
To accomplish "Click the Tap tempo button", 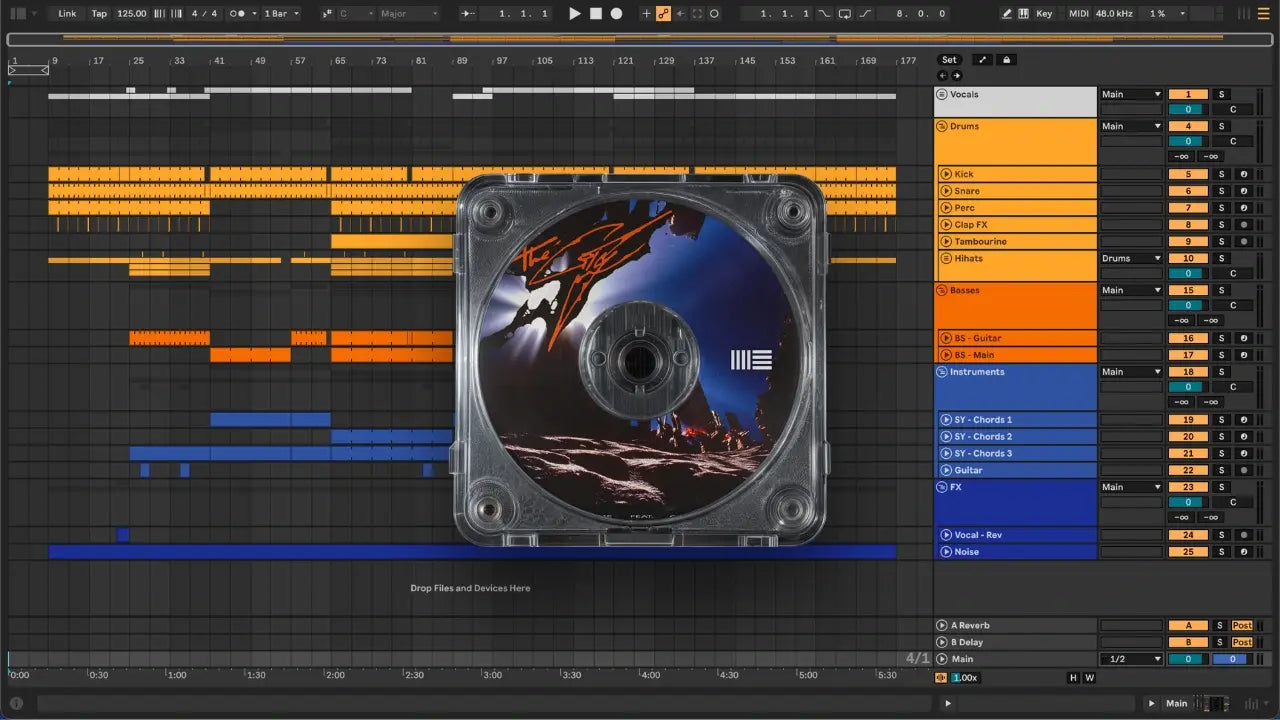I will click(99, 14).
